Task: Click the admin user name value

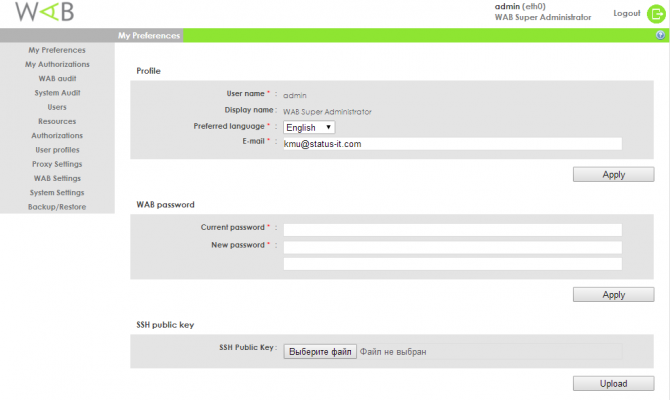Action: tap(295, 95)
